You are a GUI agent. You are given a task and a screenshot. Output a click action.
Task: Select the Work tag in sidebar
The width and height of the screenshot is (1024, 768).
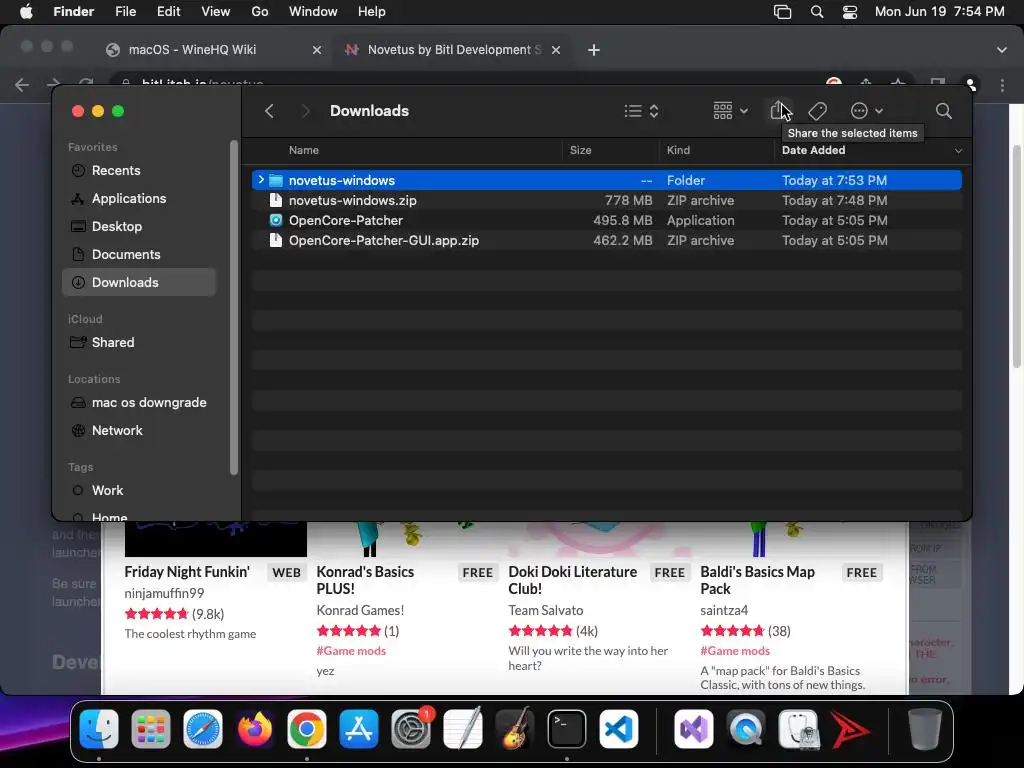pyautogui.click(x=139, y=490)
